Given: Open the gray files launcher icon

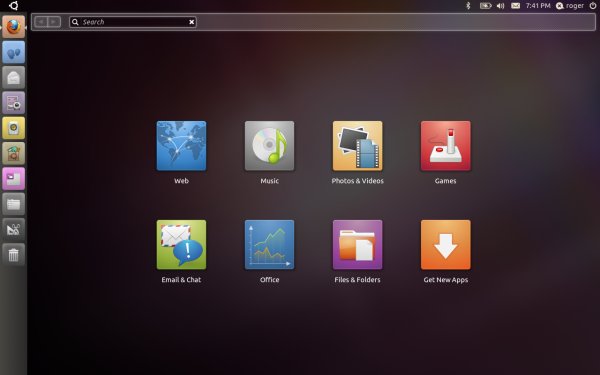Looking at the screenshot, I should tap(13, 204).
